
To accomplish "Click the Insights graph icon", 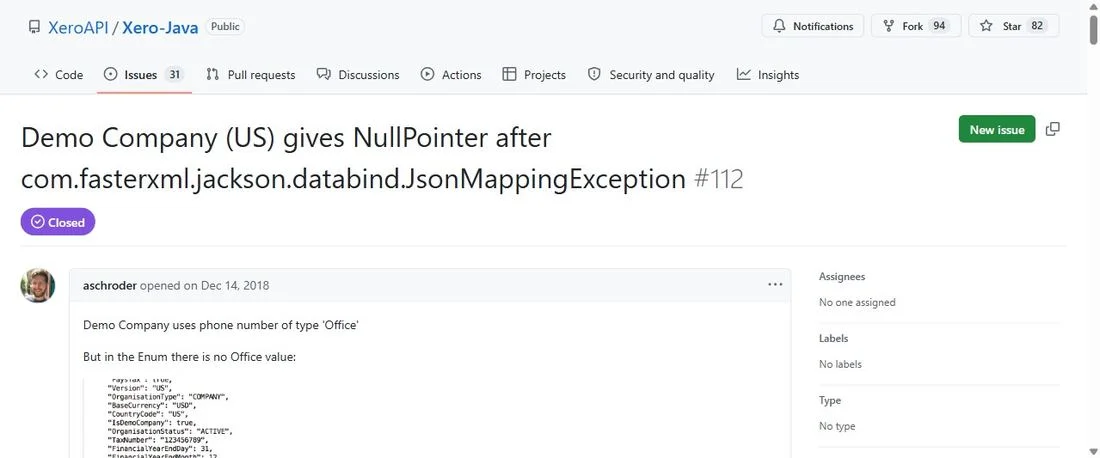I will click(x=744, y=74).
